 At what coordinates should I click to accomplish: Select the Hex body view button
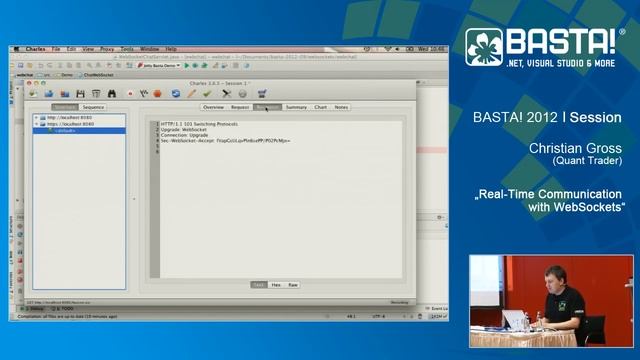pyautogui.click(x=276, y=284)
